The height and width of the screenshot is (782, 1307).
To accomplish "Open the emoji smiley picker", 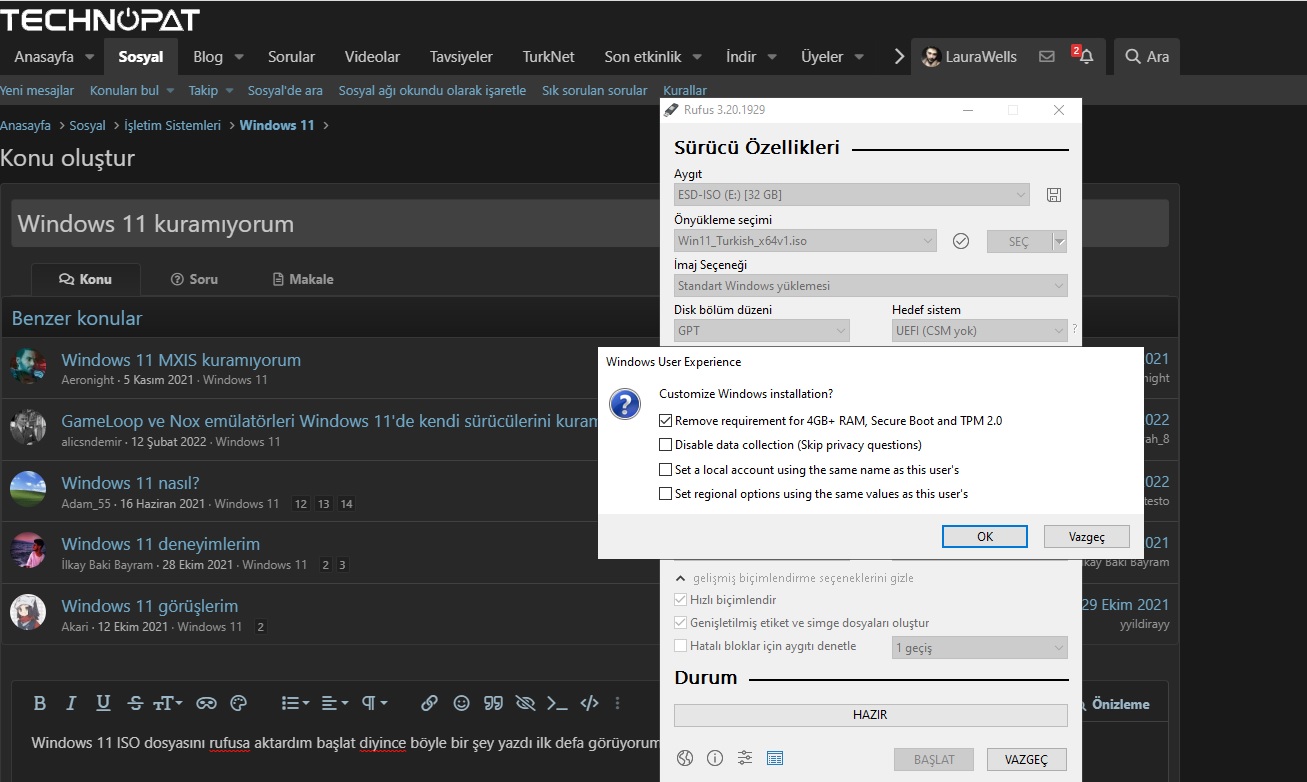I will 461,703.
